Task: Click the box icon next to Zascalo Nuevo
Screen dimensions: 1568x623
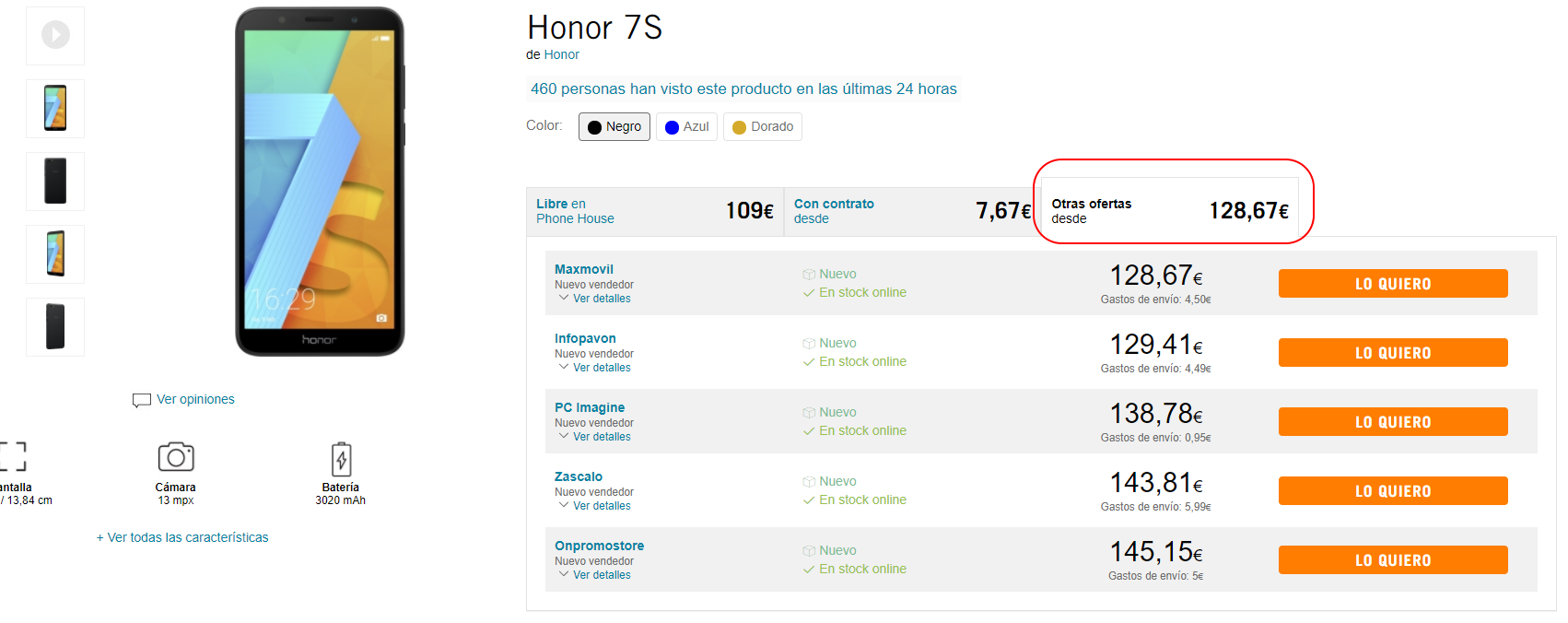Action: (809, 482)
